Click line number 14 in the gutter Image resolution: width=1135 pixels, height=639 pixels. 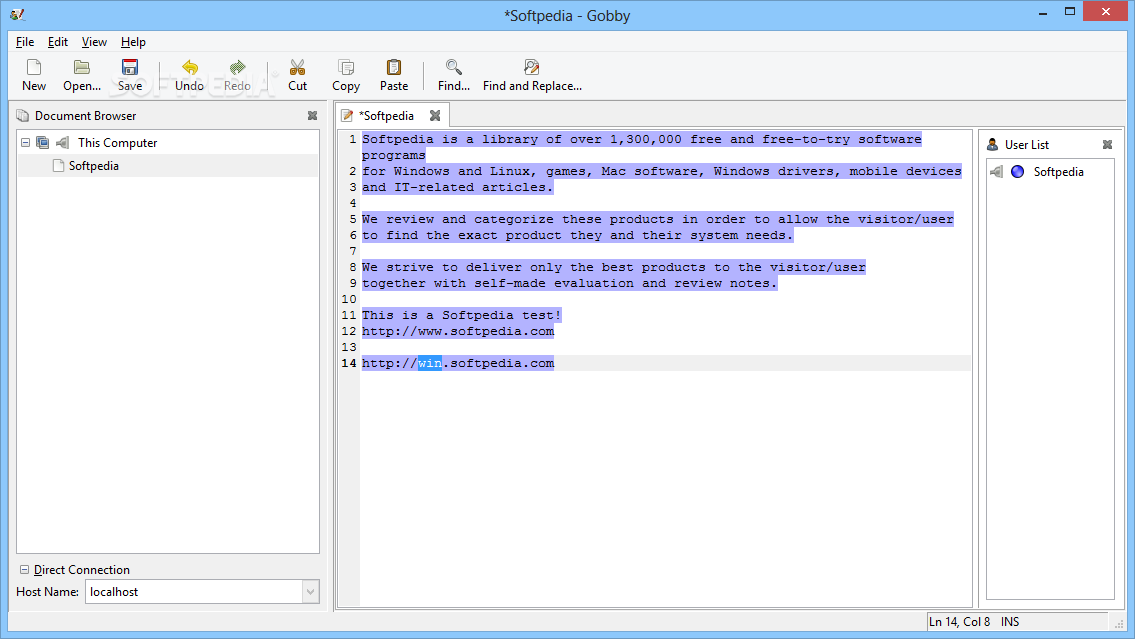(349, 363)
